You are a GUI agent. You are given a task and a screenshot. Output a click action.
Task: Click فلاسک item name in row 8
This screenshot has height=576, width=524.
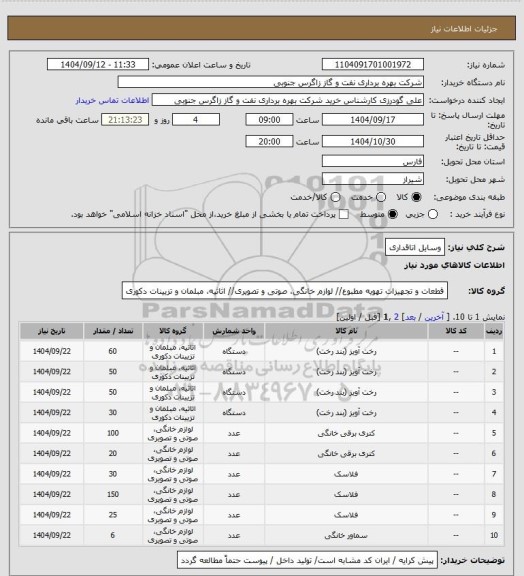pyautogui.click(x=346, y=494)
